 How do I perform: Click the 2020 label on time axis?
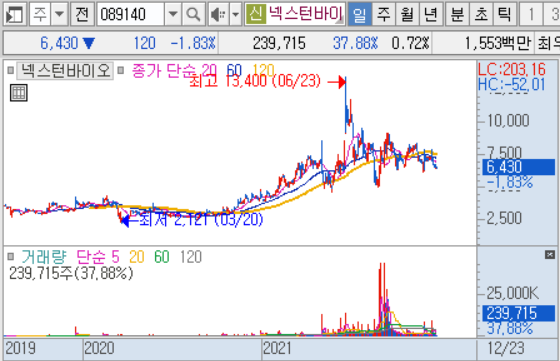pos(99,348)
